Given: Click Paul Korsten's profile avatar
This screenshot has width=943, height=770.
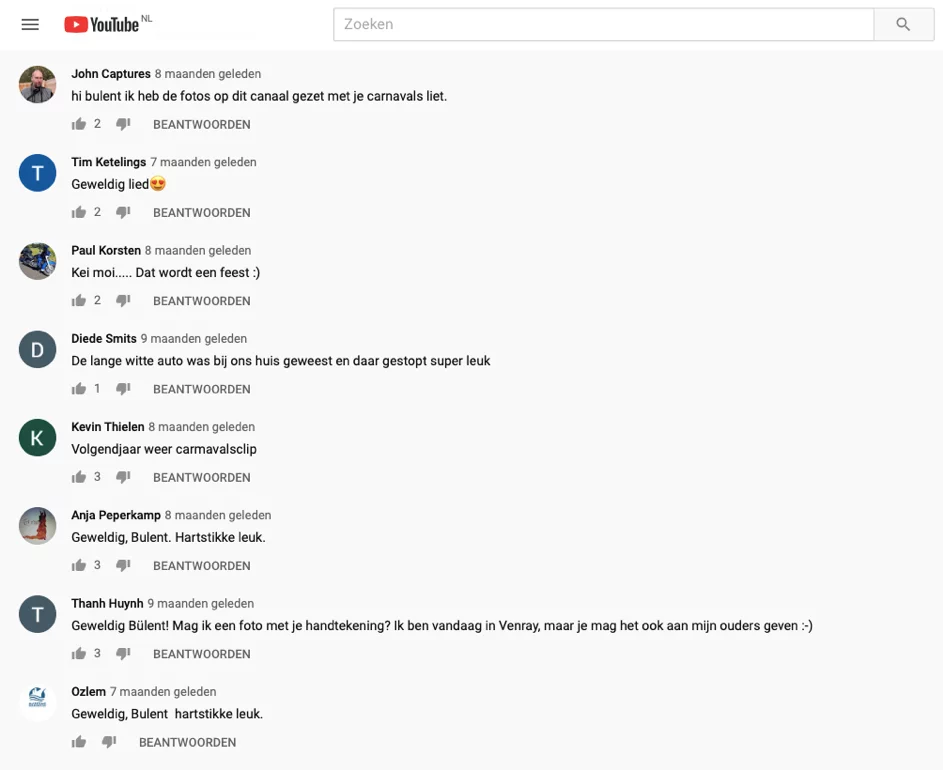Looking at the screenshot, I should point(38,261).
